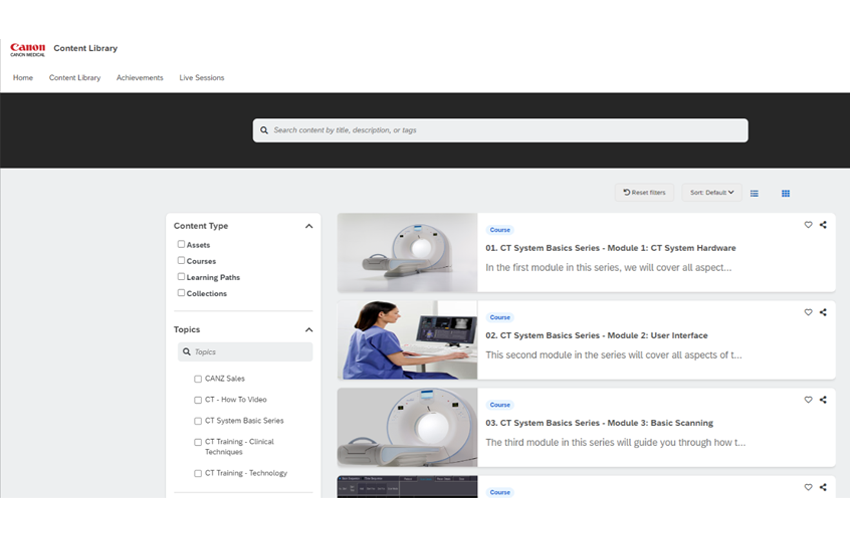The image size is (850, 560).
Task: Go to Live Sessions in navigation
Action: [202, 78]
